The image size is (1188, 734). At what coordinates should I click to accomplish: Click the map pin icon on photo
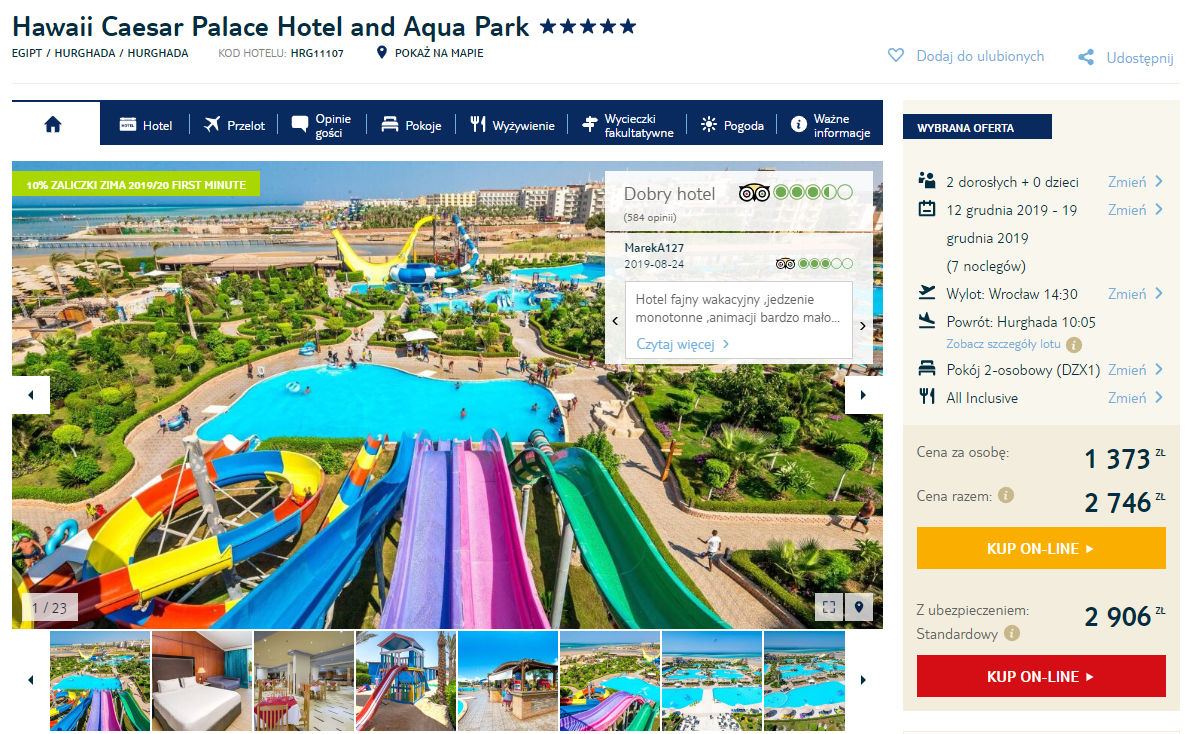click(x=859, y=607)
